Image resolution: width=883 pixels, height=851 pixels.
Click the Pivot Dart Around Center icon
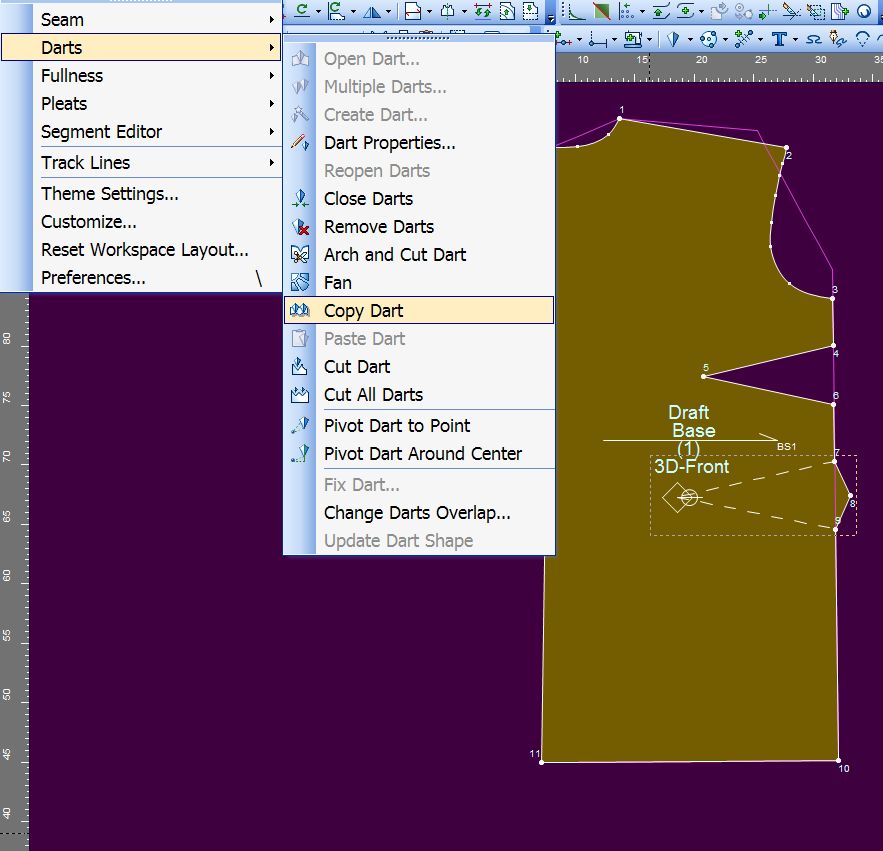[x=300, y=453]
